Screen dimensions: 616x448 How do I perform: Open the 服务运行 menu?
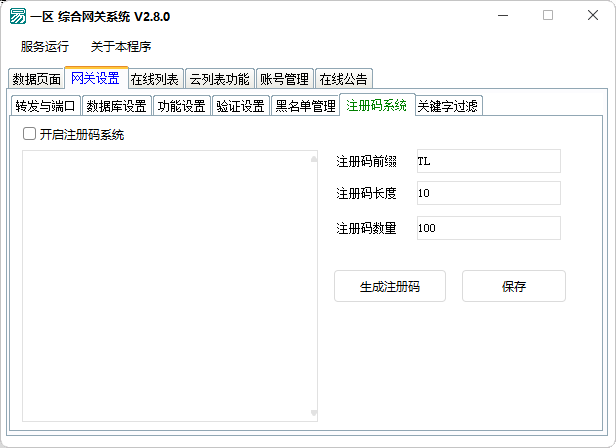pyautogui.click(x=45, y=47)
